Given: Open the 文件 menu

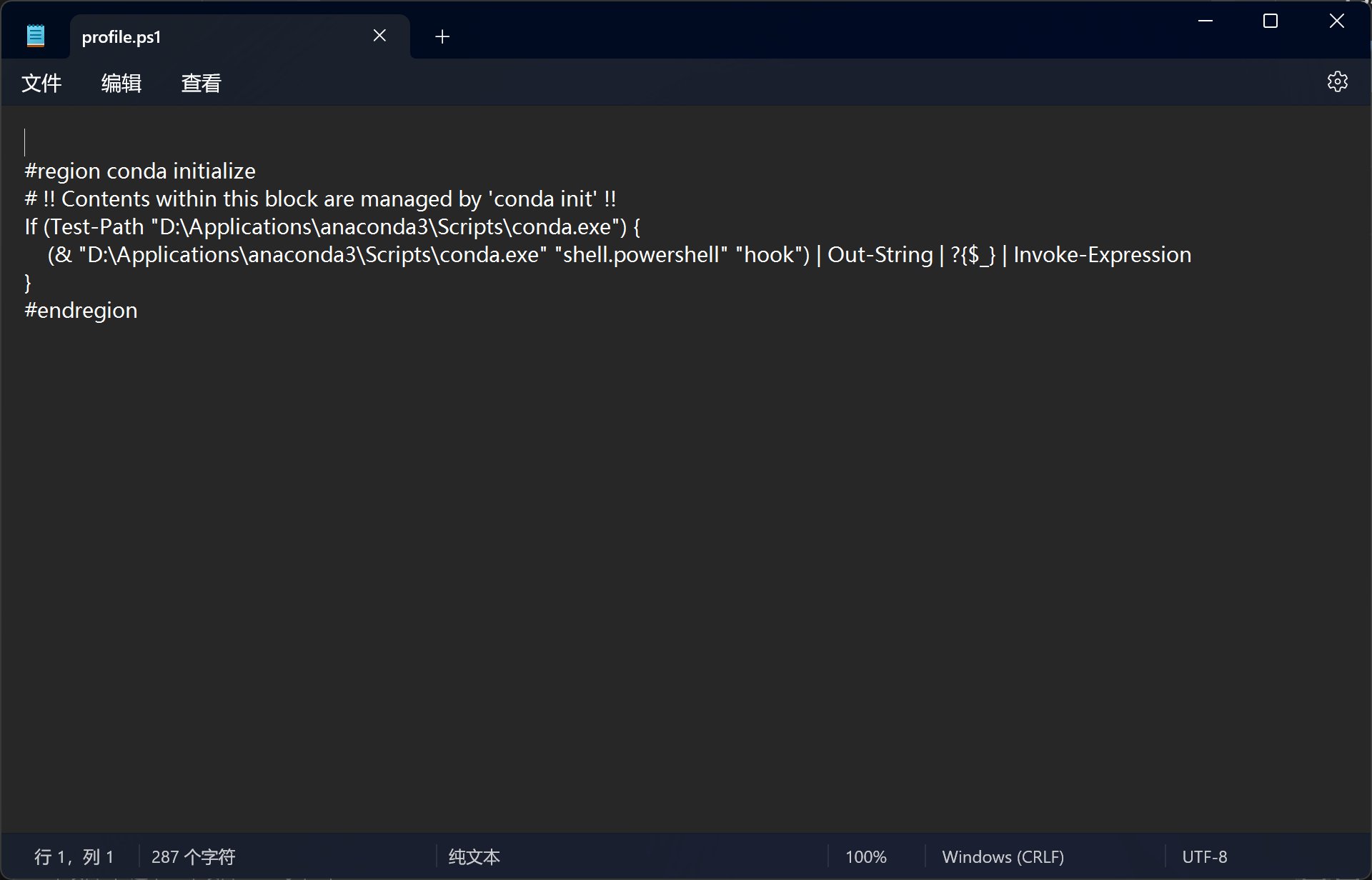Looking at the screenshot, I should click(x=41, y=84).
